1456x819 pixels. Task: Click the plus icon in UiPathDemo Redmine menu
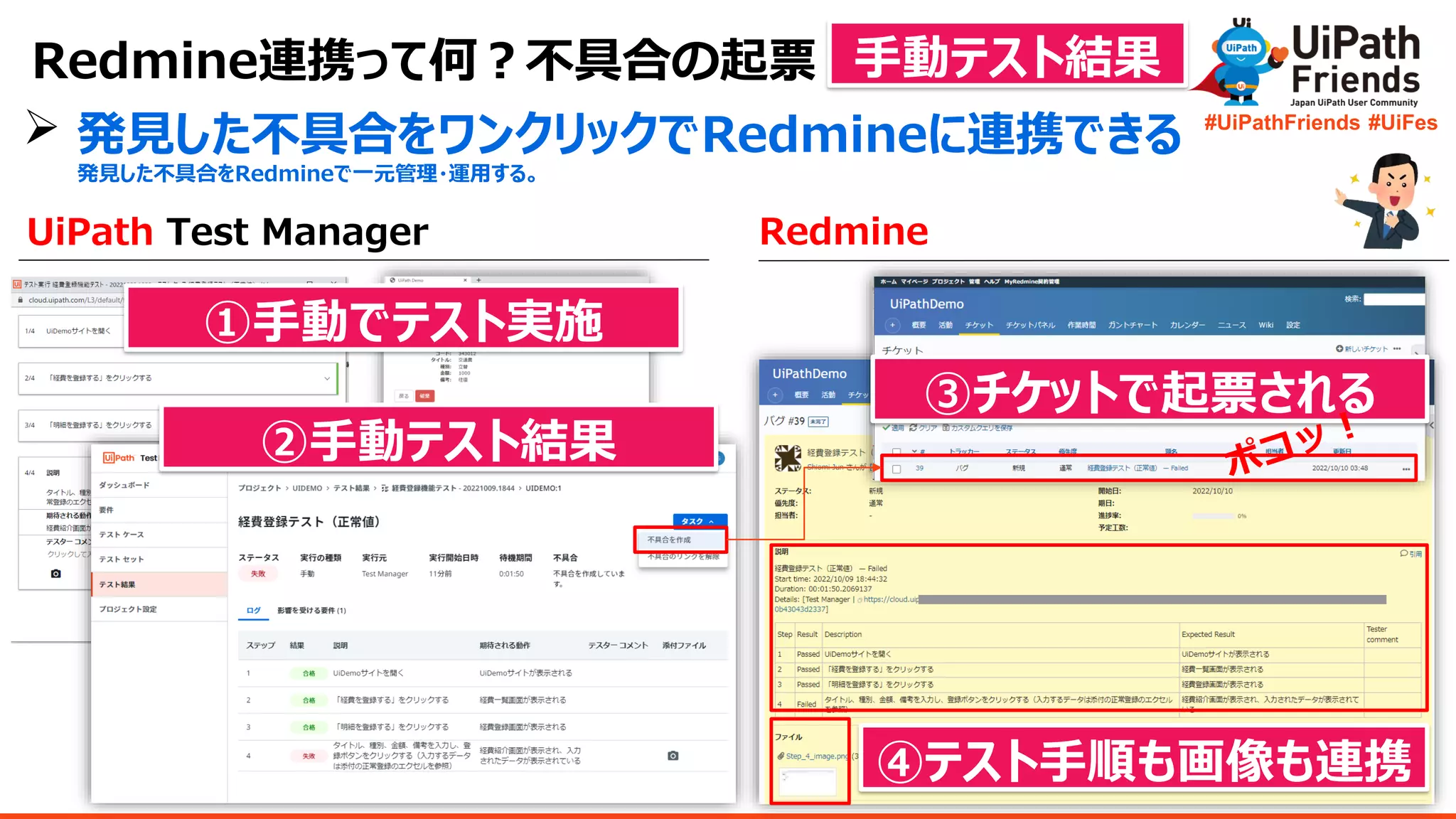[x=892, y=325]
